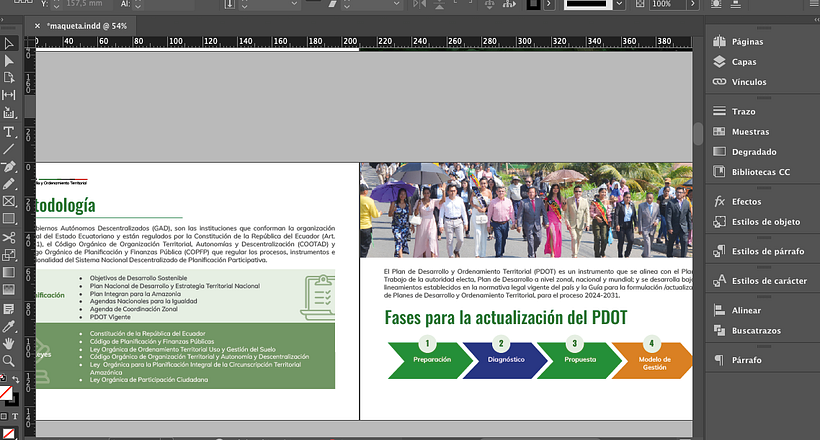
Task: Click the opacity field showing 100%
Action: 668,4
